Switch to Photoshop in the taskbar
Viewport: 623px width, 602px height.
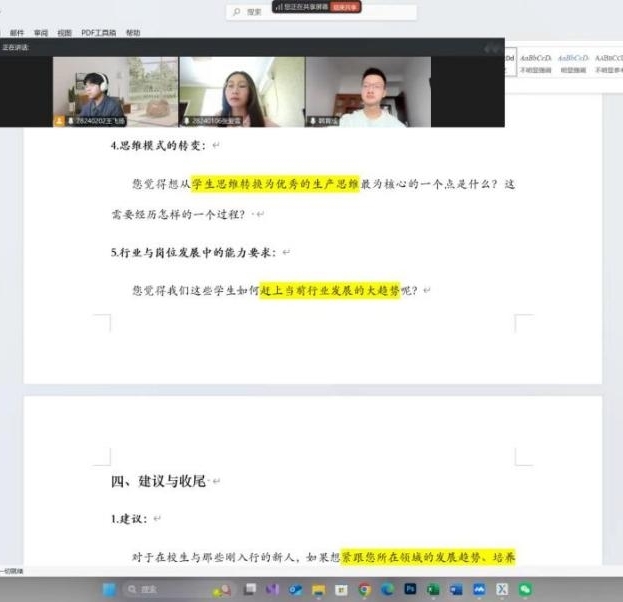[410, 590]
